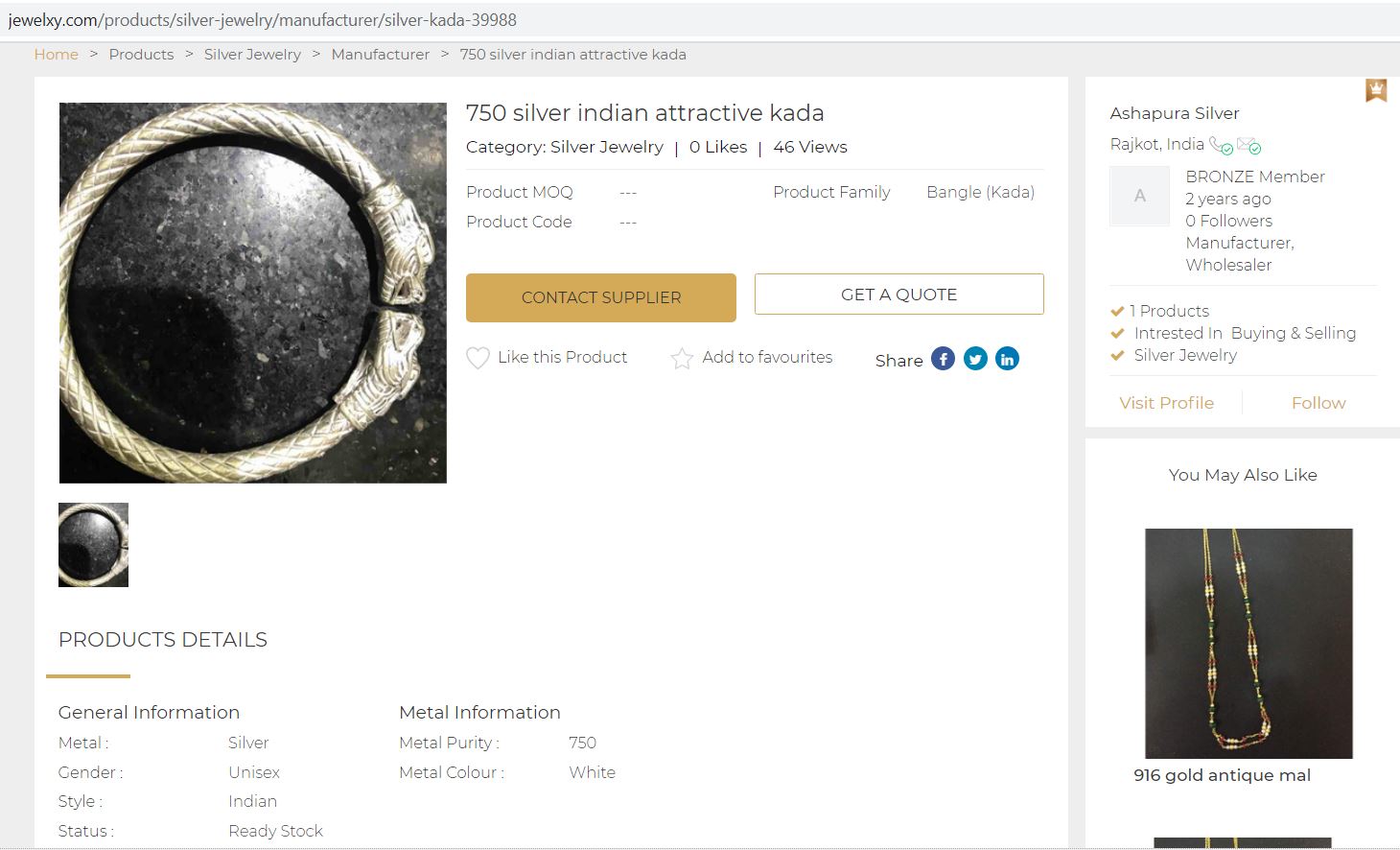Viewport: 1400px width, 850px height.
Task: Share the product on LinkedIn
Action: pos(1007,358)
